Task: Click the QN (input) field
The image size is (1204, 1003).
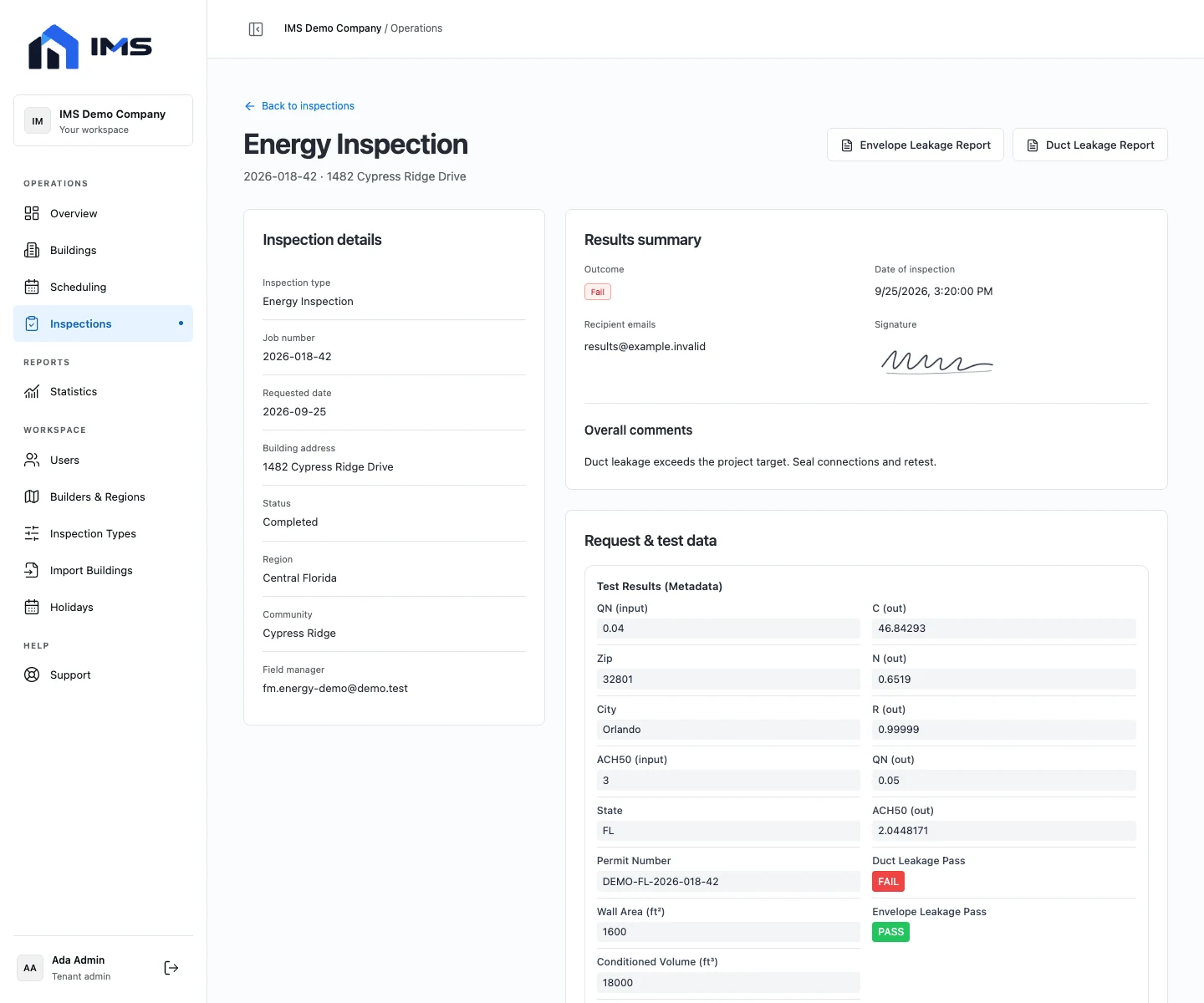Action: [728, 629]
